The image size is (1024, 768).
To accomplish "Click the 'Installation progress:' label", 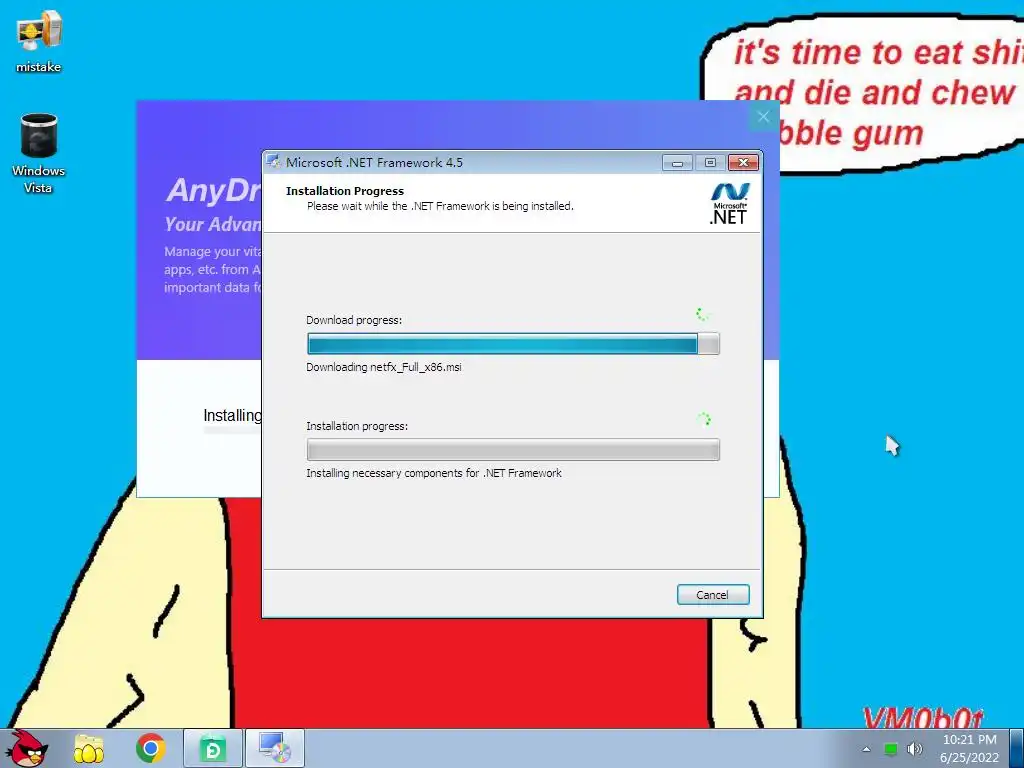I will (357, 426).
